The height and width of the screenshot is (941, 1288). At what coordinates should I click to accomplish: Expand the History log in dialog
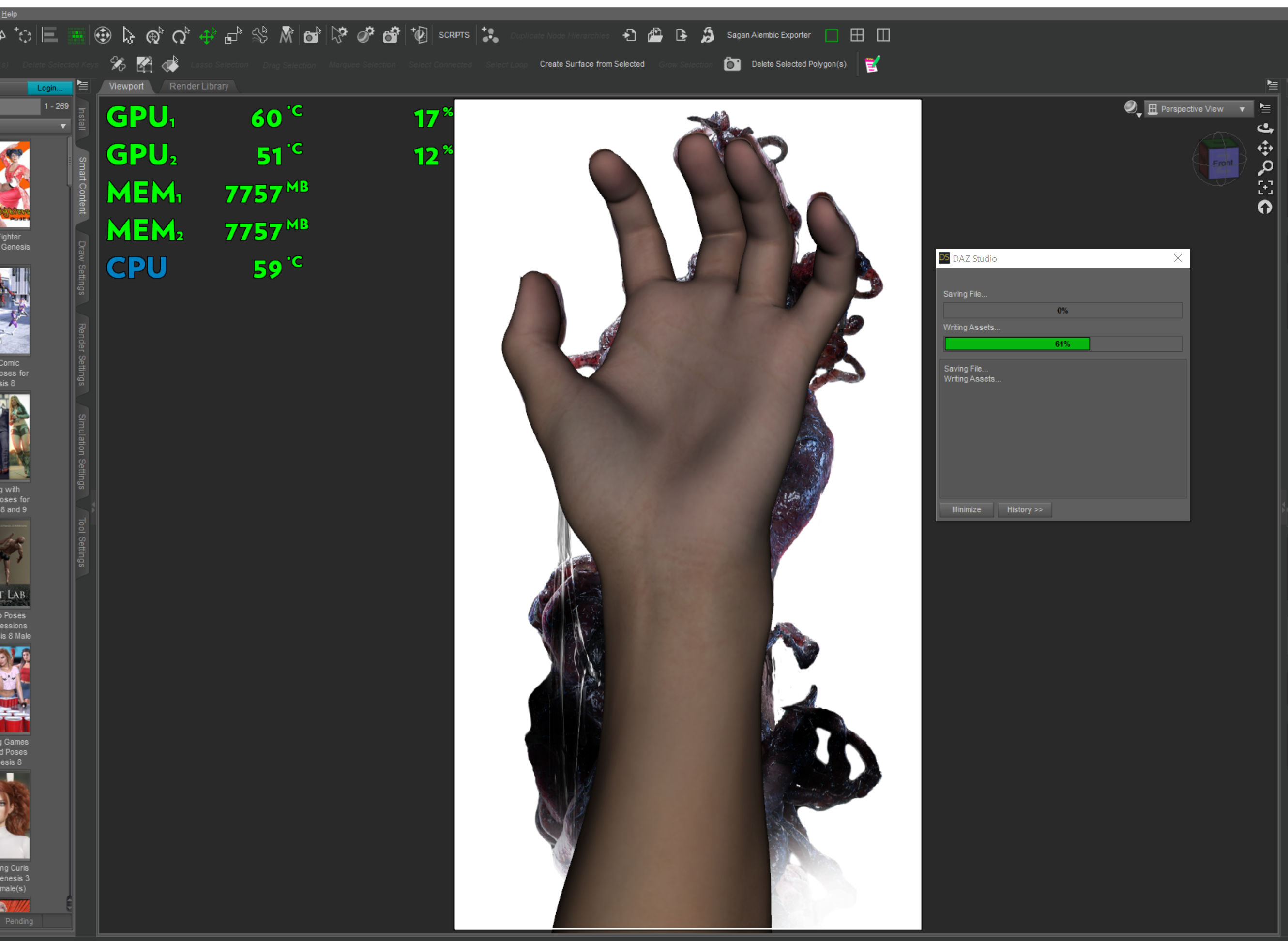click(x=1024, y=510)
